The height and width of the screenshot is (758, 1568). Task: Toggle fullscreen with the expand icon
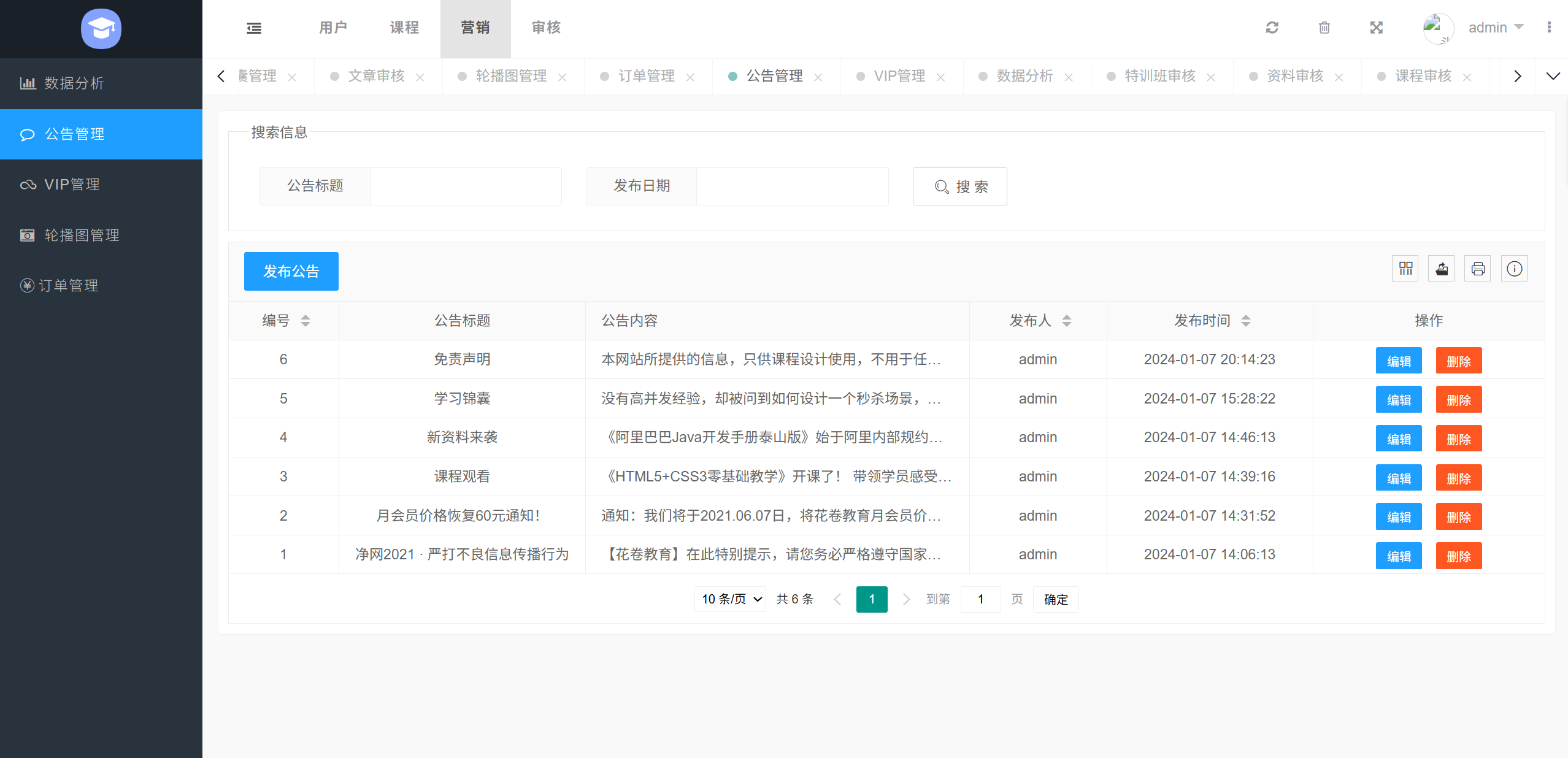(1376, 28)
